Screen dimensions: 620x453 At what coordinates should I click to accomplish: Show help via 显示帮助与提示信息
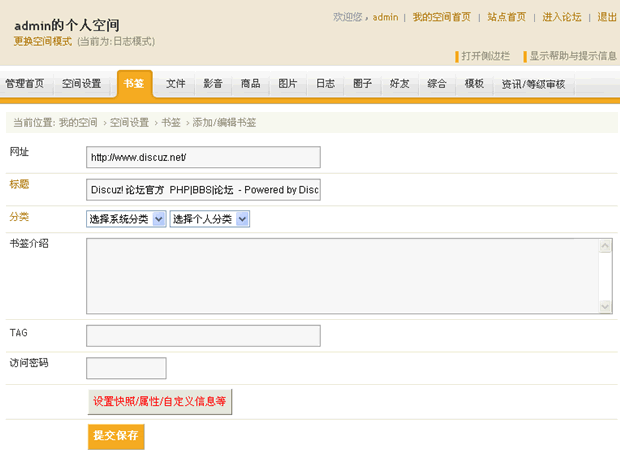pyautogui.click(x=573, y=56)
